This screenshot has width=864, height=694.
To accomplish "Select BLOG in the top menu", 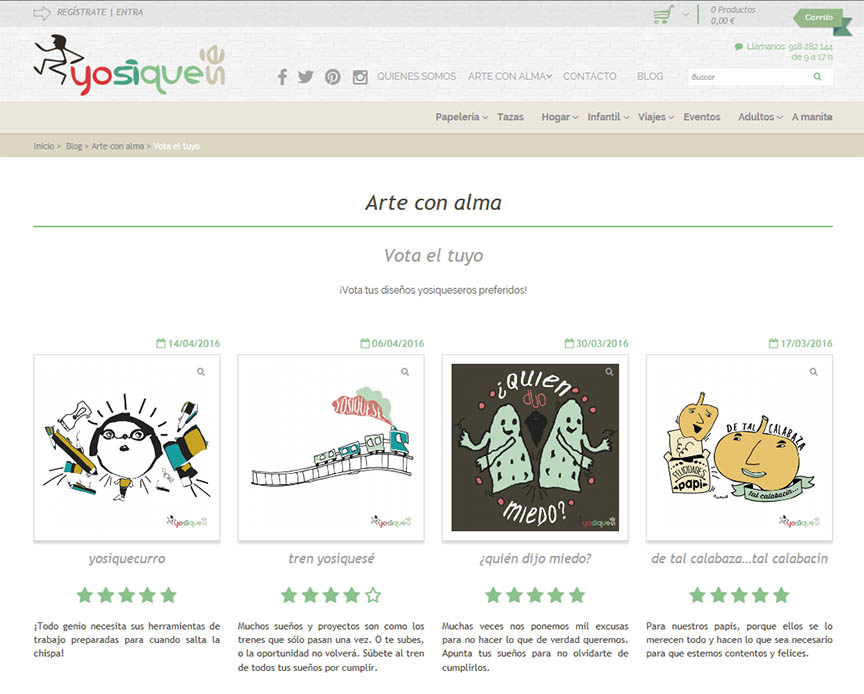I will [x=650, y=76].
